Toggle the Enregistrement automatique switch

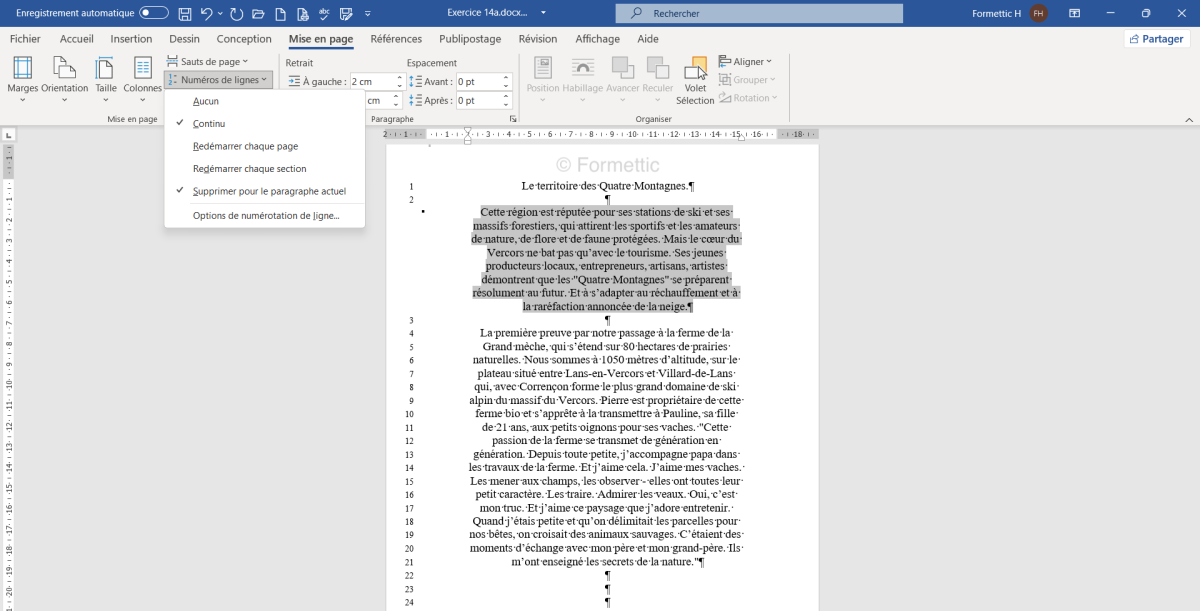pos(154,14)
